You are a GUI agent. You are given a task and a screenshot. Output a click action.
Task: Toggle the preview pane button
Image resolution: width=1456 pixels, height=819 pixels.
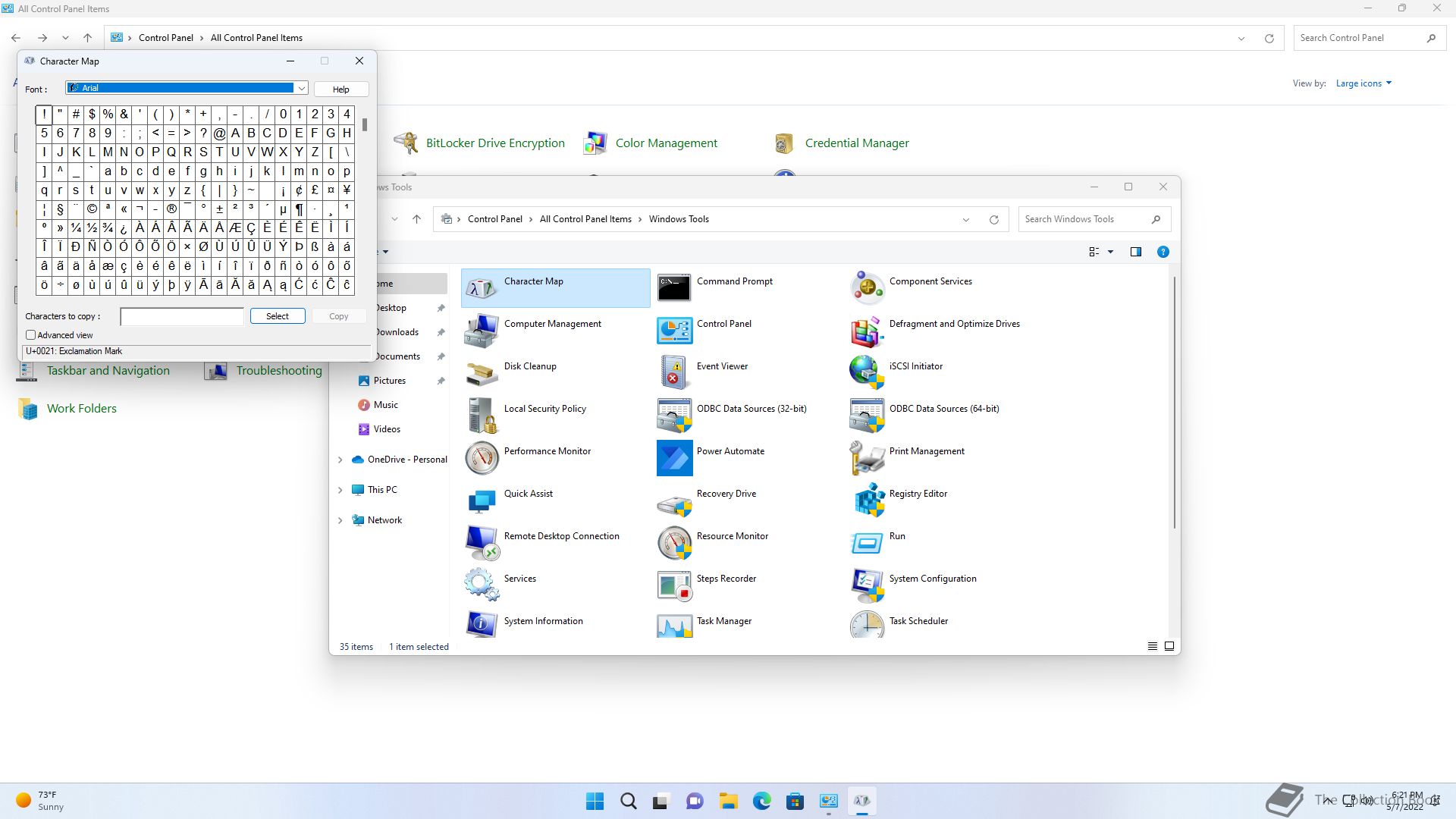point(1135,252)
